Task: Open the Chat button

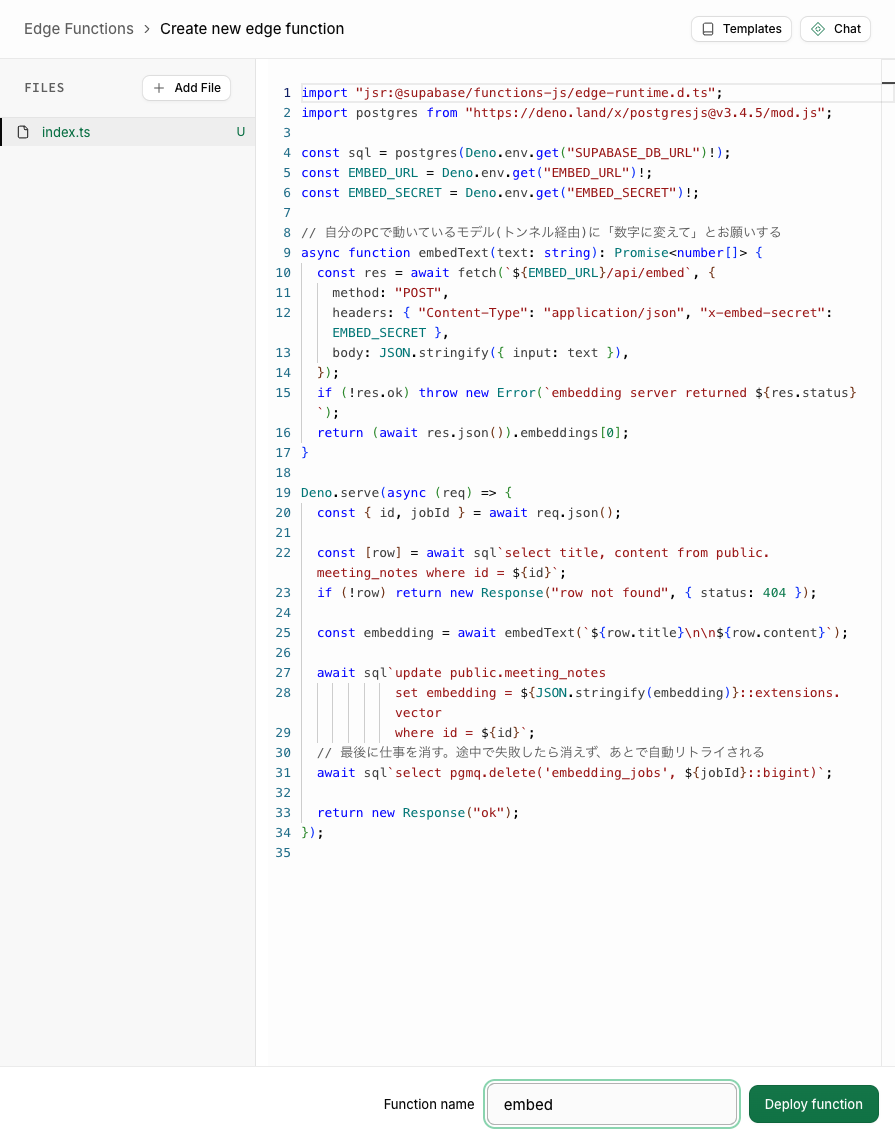Action: 835,29
